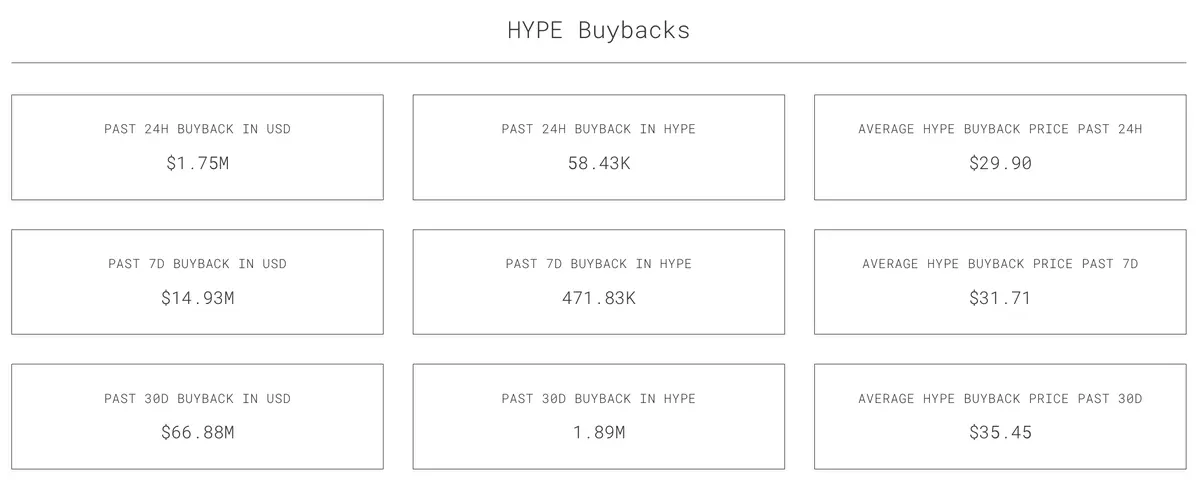Screen dimensions: 1200x484
Task: Click the $1.75M value
Action: click(x=197, y=163)
